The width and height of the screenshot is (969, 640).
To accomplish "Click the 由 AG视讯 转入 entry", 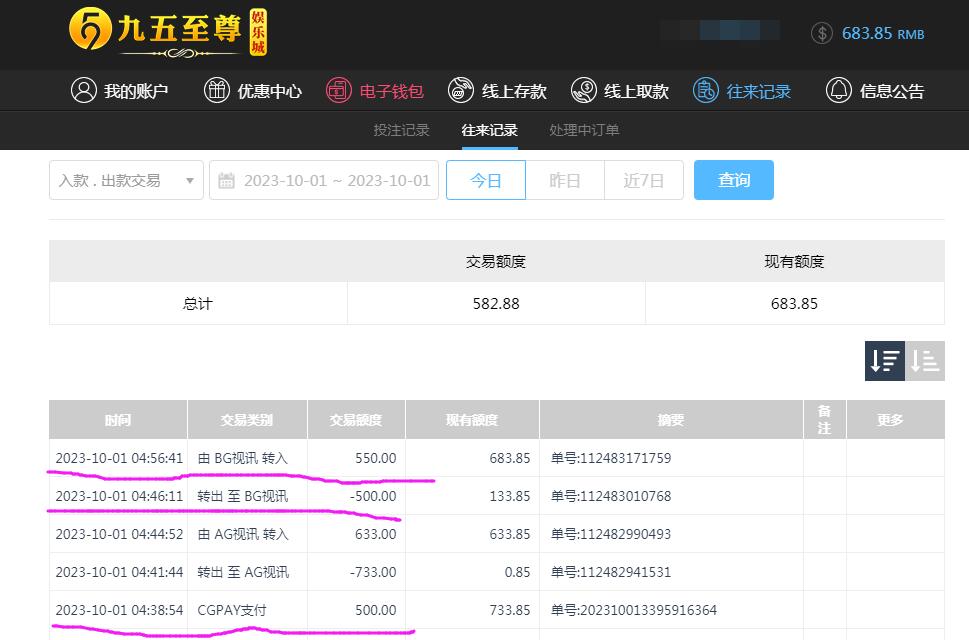I will tap(243, 534).
